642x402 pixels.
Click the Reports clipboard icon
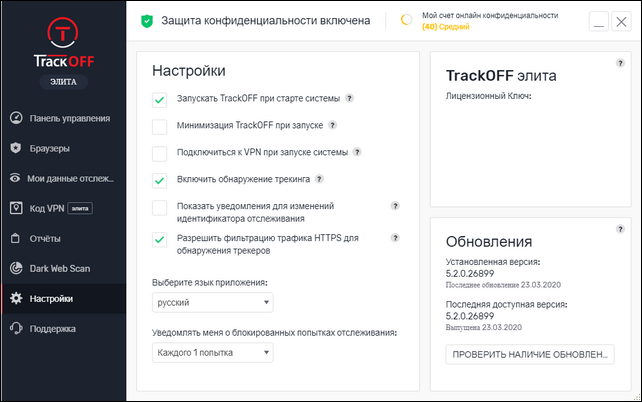pos(15,238)
